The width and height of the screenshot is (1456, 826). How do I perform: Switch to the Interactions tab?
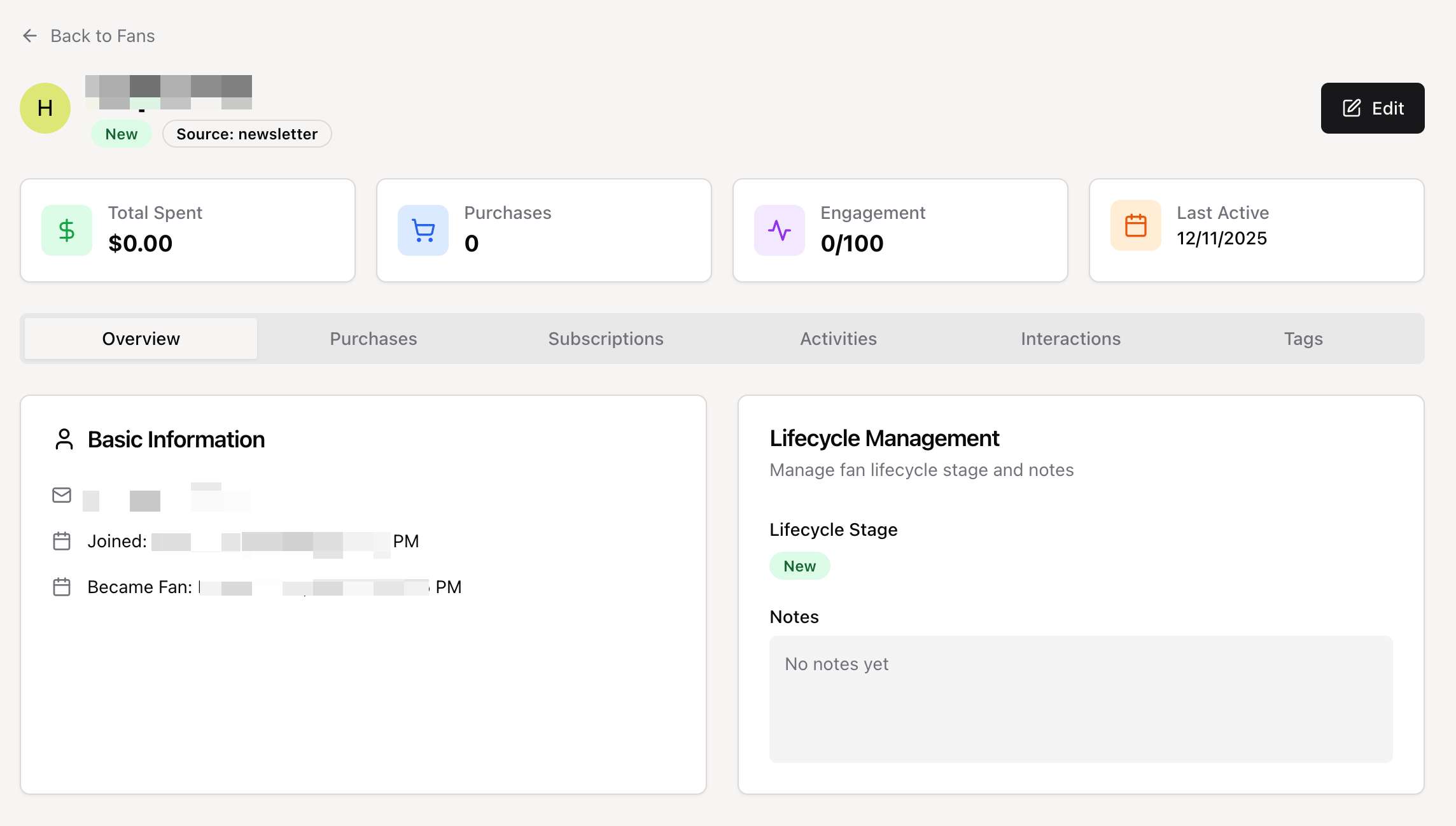[1070, 339]
